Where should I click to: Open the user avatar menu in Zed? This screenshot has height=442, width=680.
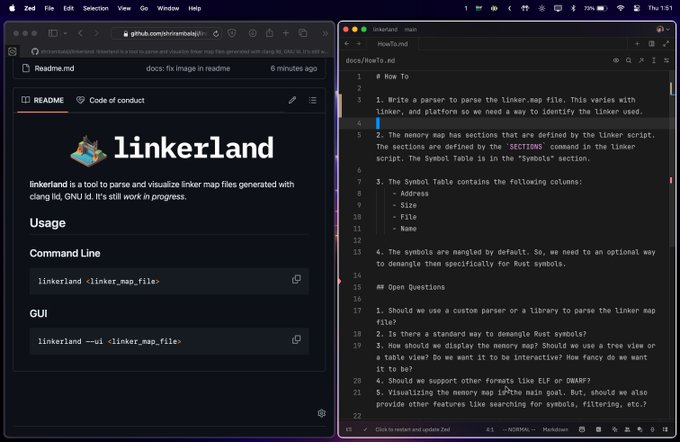pyautogui.click(x=663, y=29)
